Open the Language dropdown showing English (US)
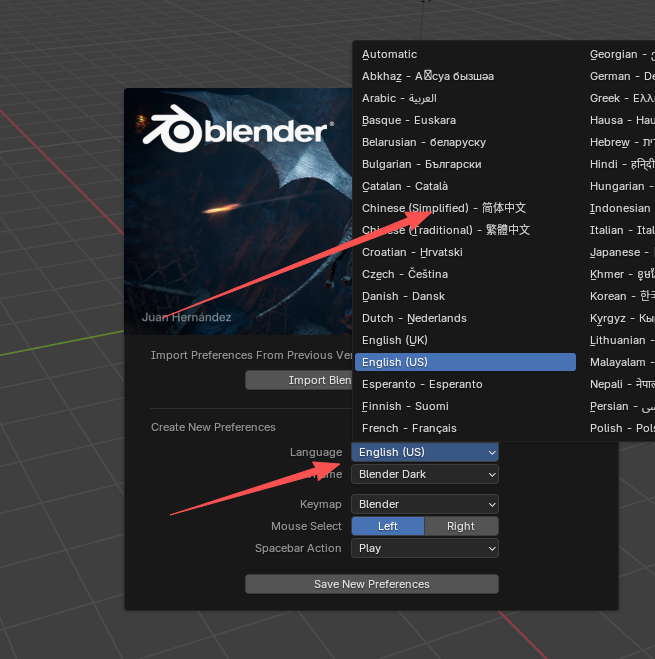 425,452
